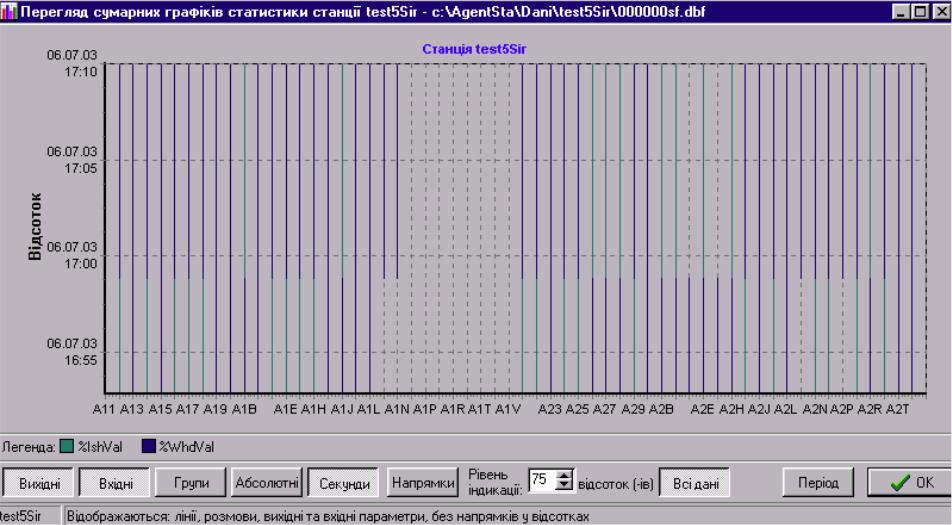Click the 17:10 time axis label
952x525 pixels.
81,72
